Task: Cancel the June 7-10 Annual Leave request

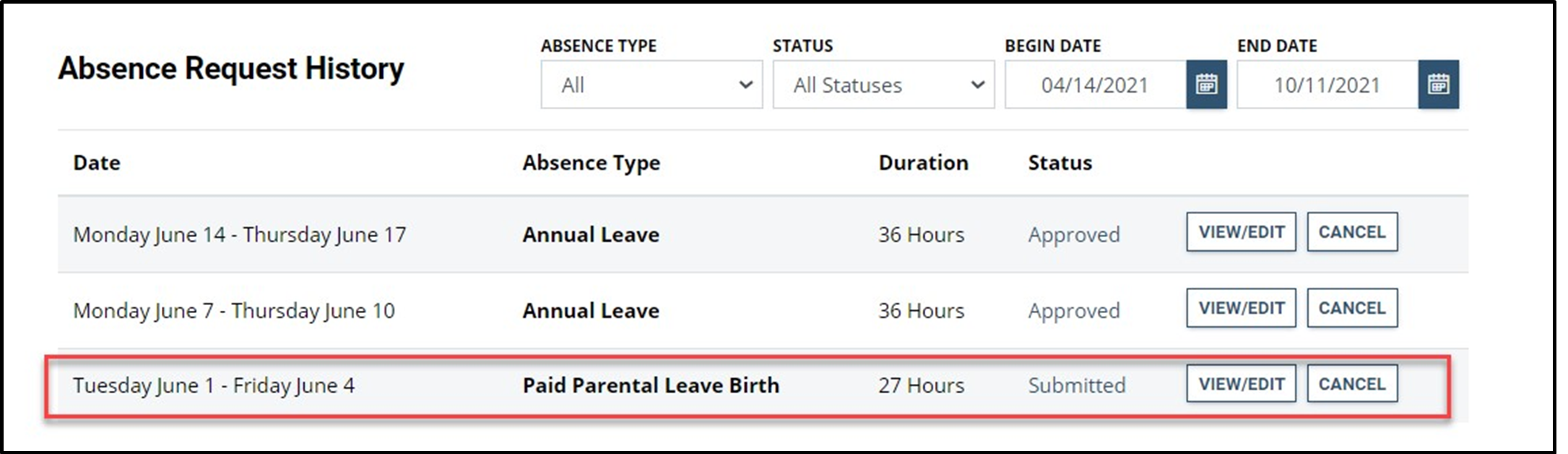Action: pyautogui.click(x=1351, y=308)
